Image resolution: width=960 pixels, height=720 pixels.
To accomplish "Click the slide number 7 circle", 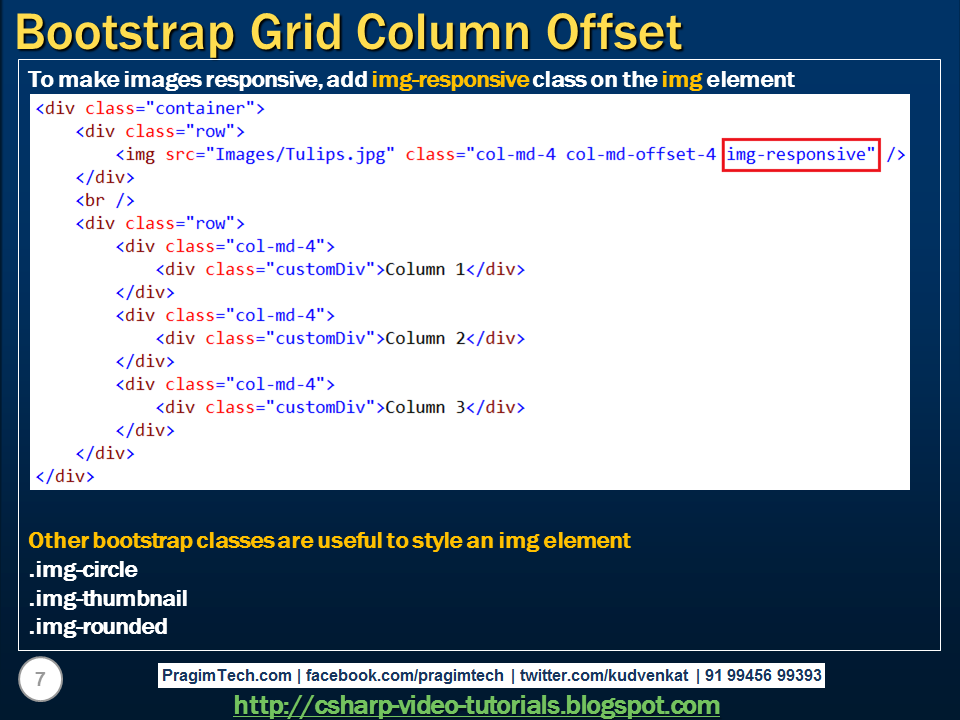I will click(40, 679).
